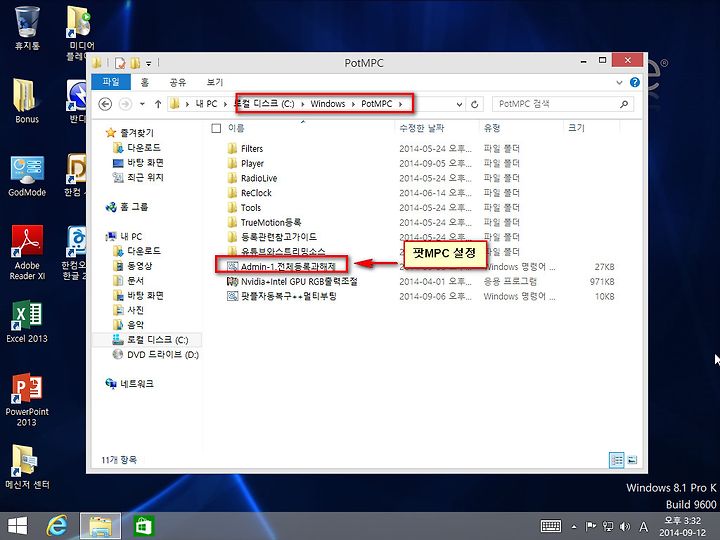
Task: Click the Windows Start button
Action: click(17, 526)
